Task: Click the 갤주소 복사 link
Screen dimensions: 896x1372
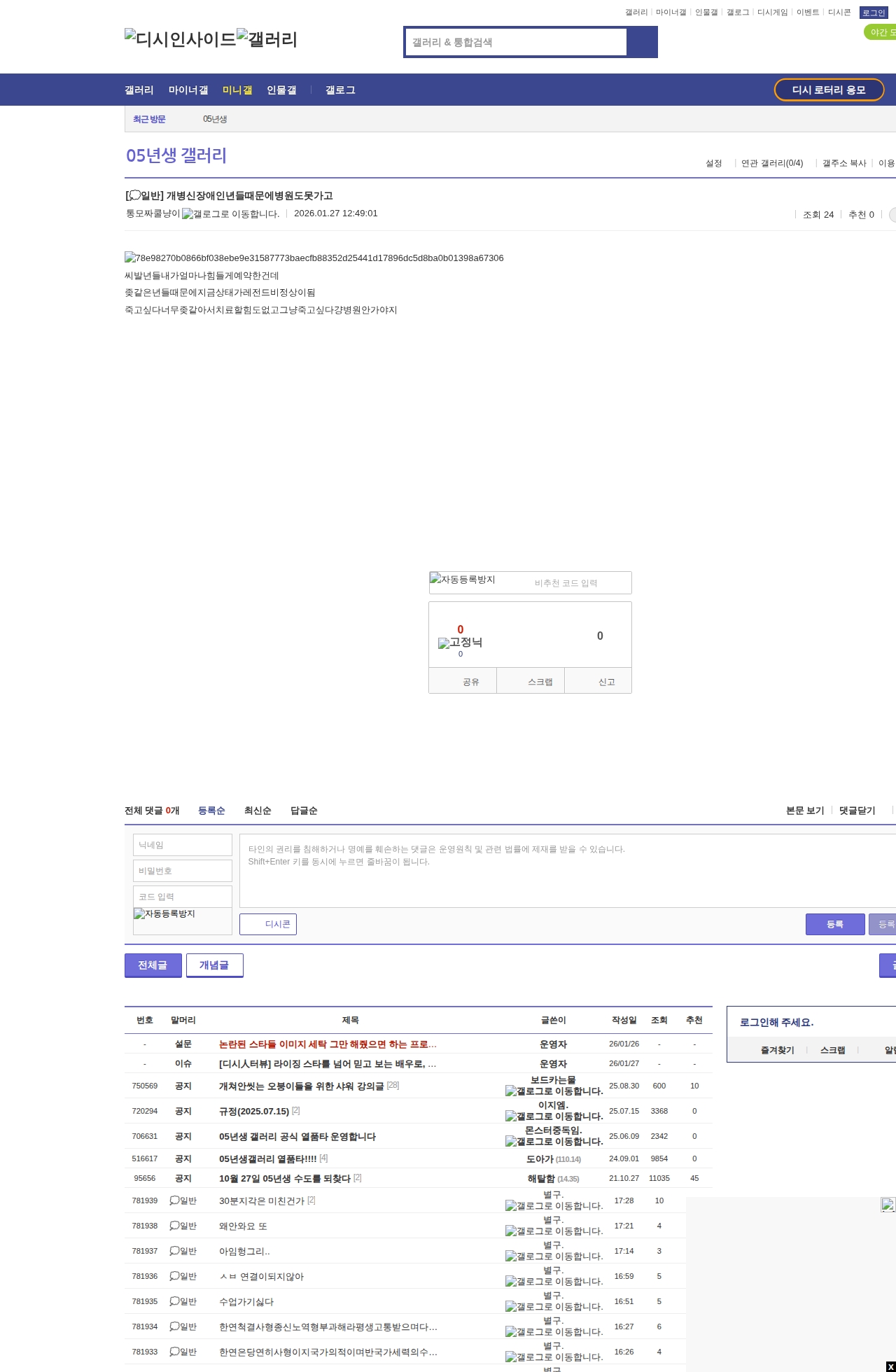Action: point(844,163)
